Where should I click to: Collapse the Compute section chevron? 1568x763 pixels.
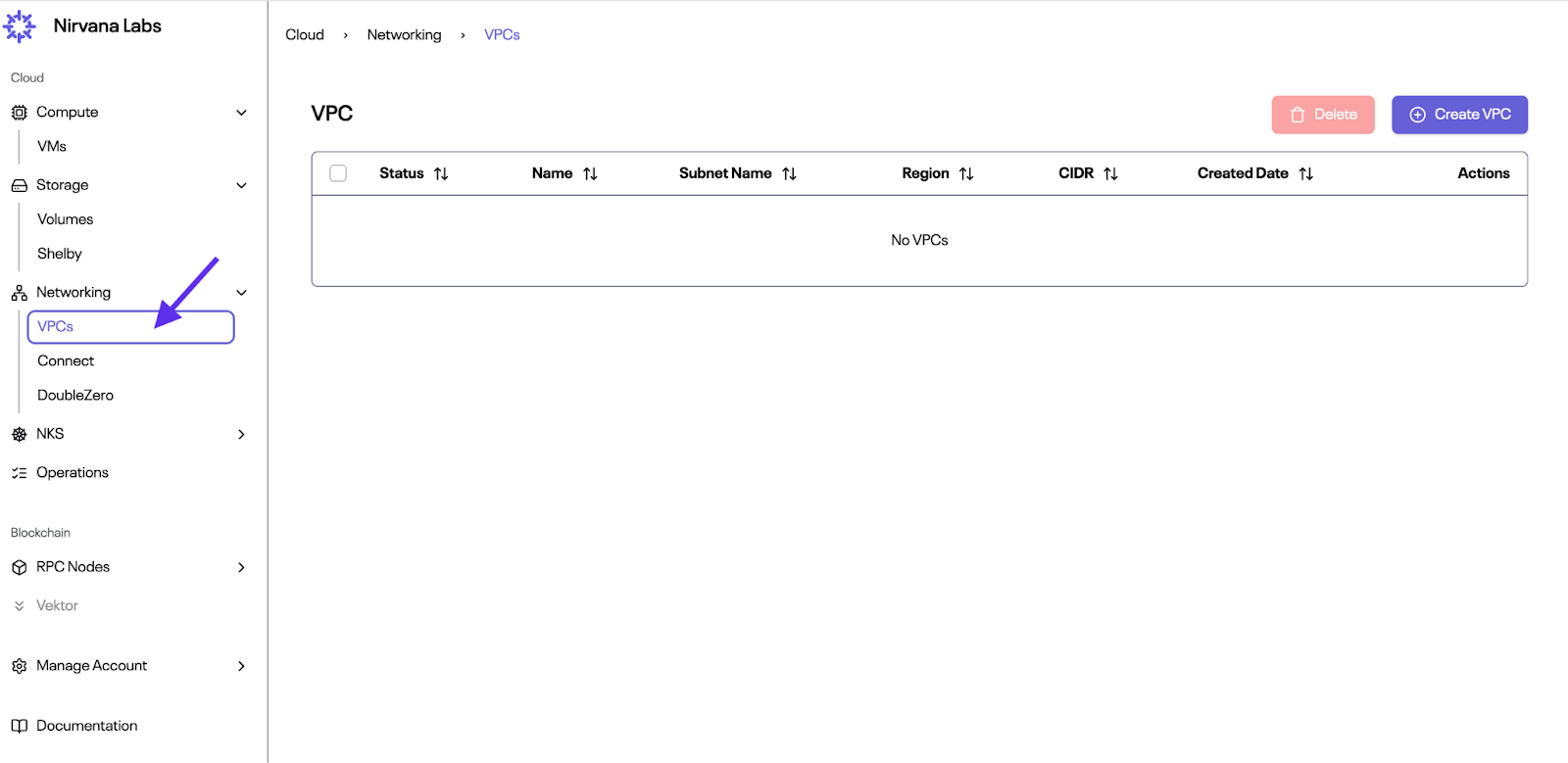click(x=241, y=113)
